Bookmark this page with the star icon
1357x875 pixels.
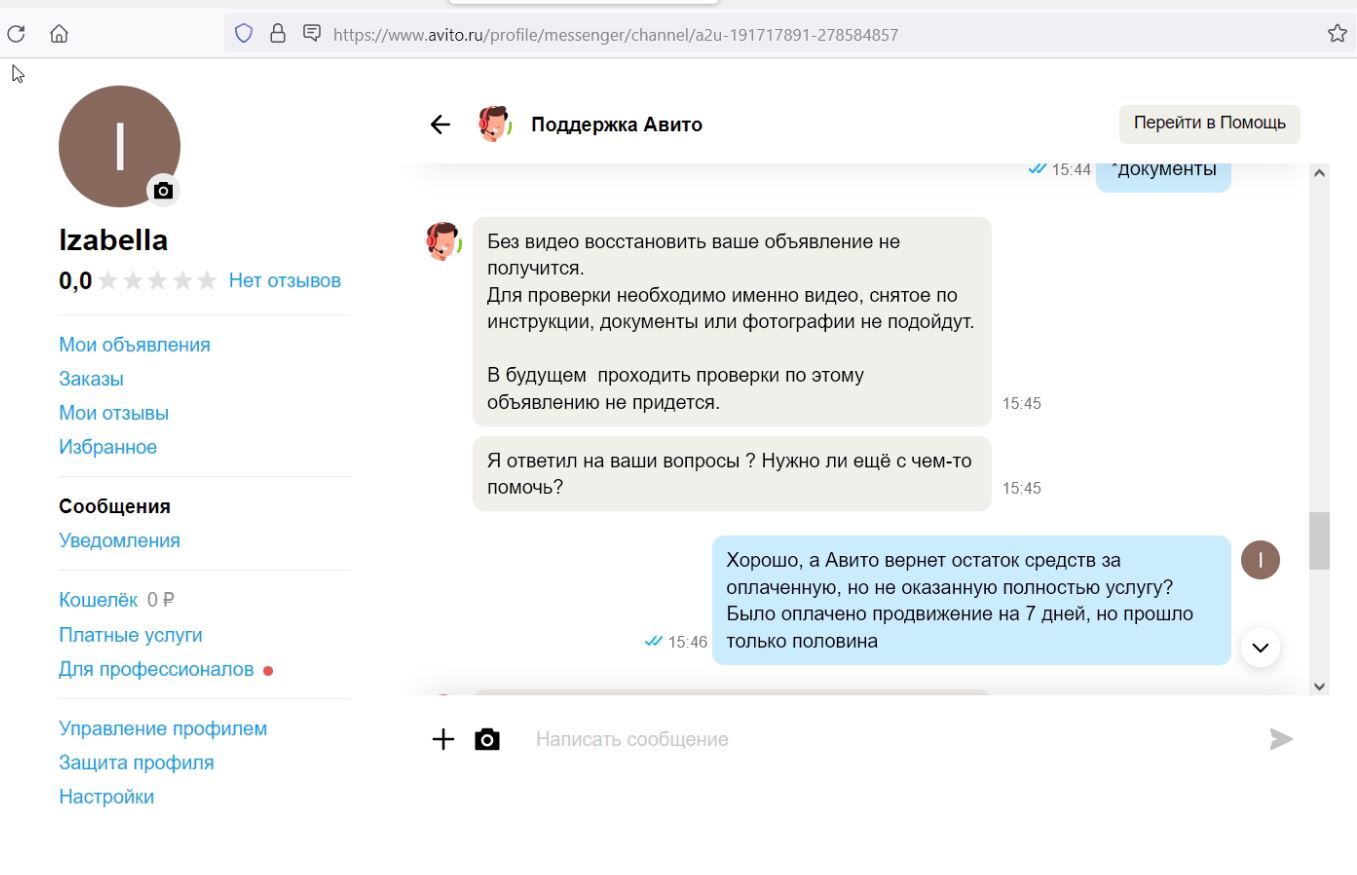[x=1337, y=34]
